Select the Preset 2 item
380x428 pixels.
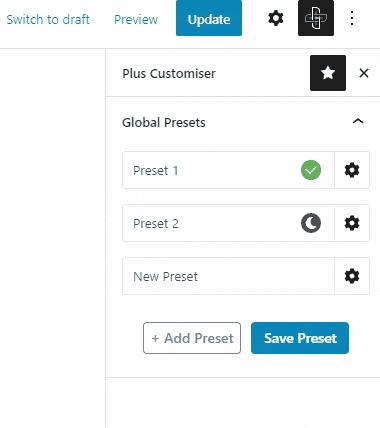(x=228, y=223)
